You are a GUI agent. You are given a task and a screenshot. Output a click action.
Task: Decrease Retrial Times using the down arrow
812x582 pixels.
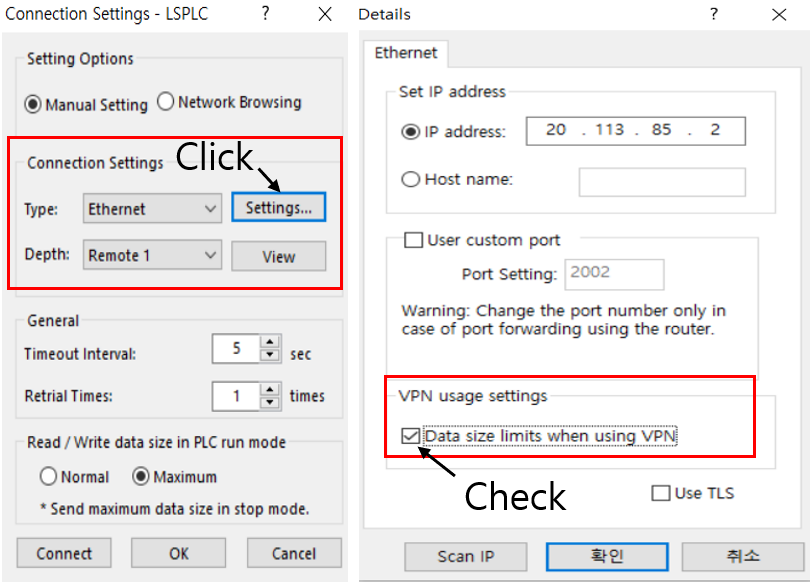tap(269, 401)
